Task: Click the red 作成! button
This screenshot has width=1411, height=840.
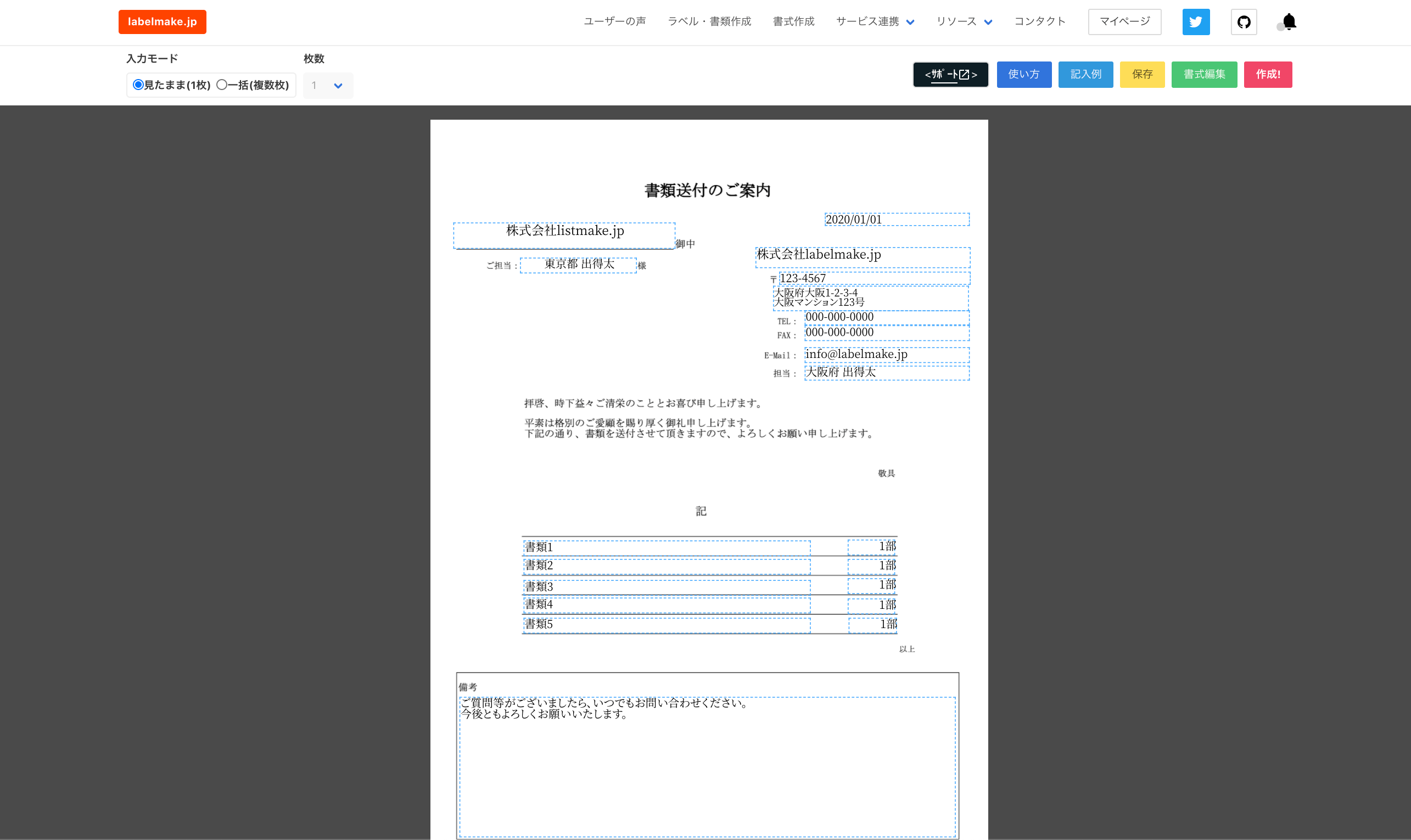Action: (1267, 75)
